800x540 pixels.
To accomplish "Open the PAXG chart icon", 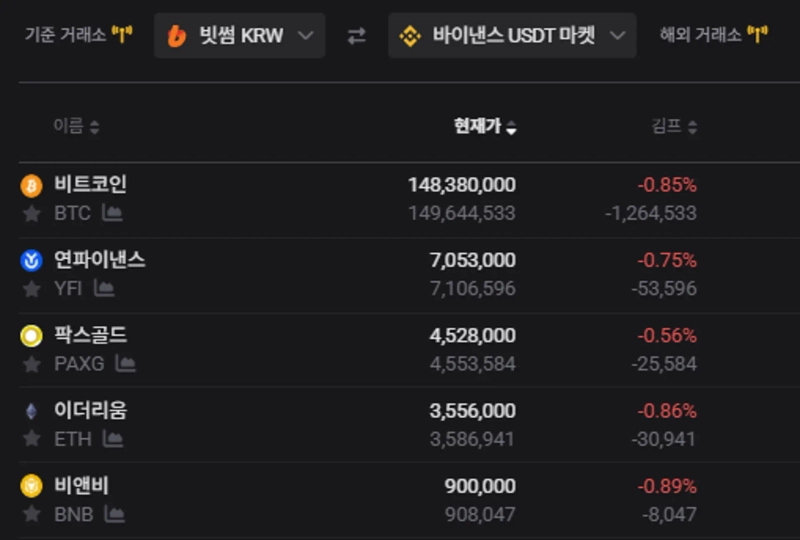I will pyautogui.click(x=125, y=363).
